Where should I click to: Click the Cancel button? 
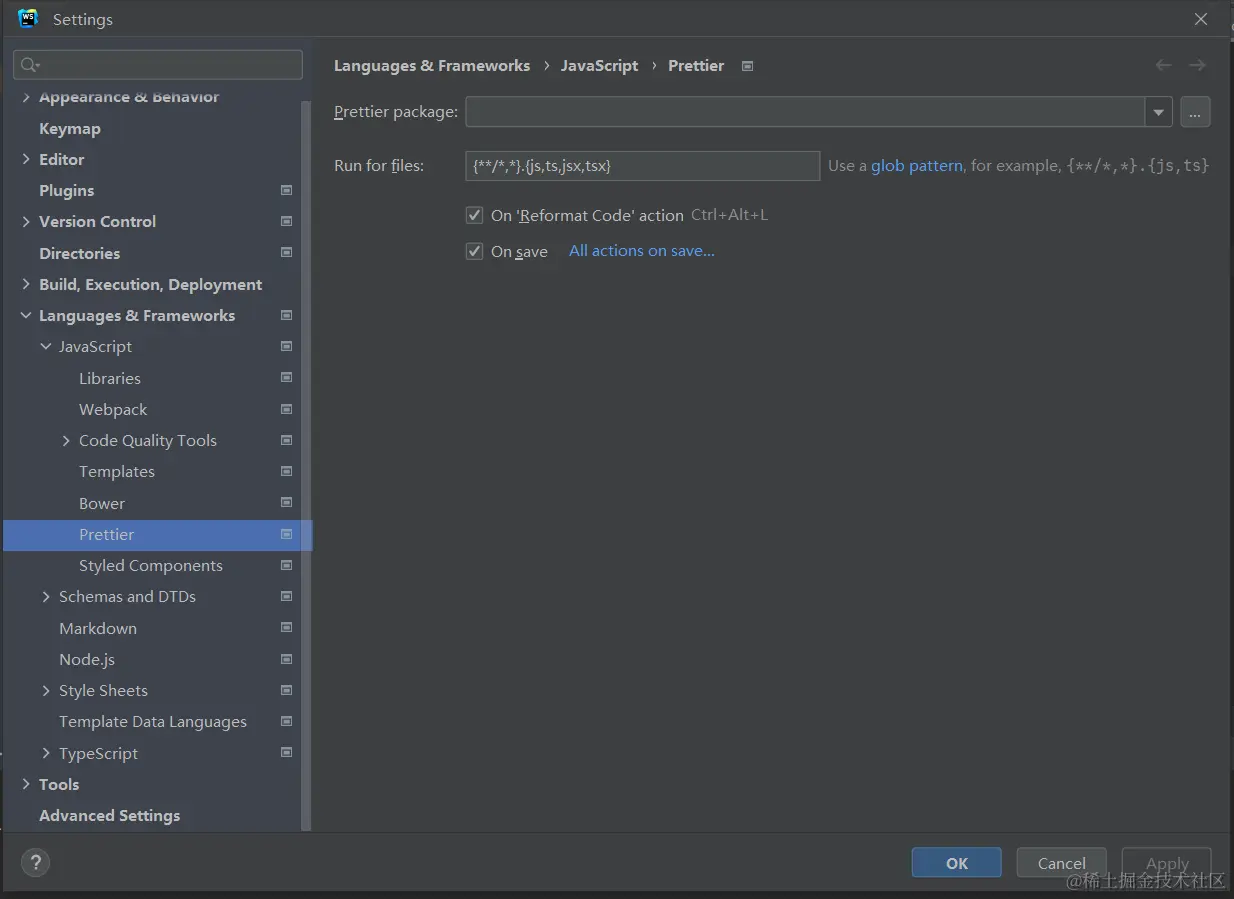click(1061, 863)
